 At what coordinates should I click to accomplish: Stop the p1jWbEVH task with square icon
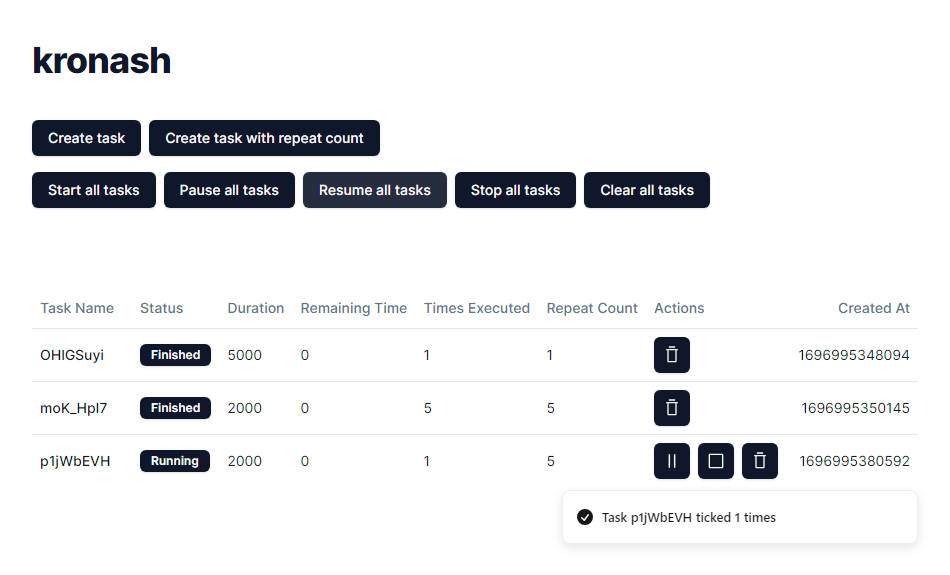[x=716, y=461]
